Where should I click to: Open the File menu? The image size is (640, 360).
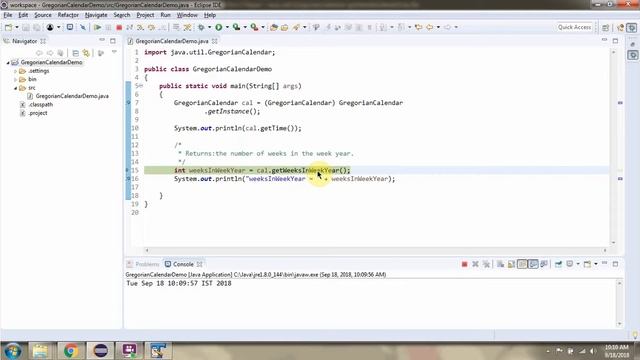coord(8,15)
